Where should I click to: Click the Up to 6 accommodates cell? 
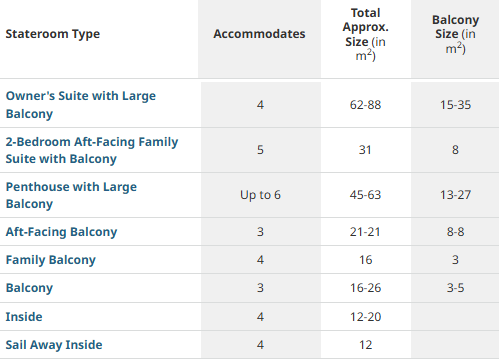point(260,195)
